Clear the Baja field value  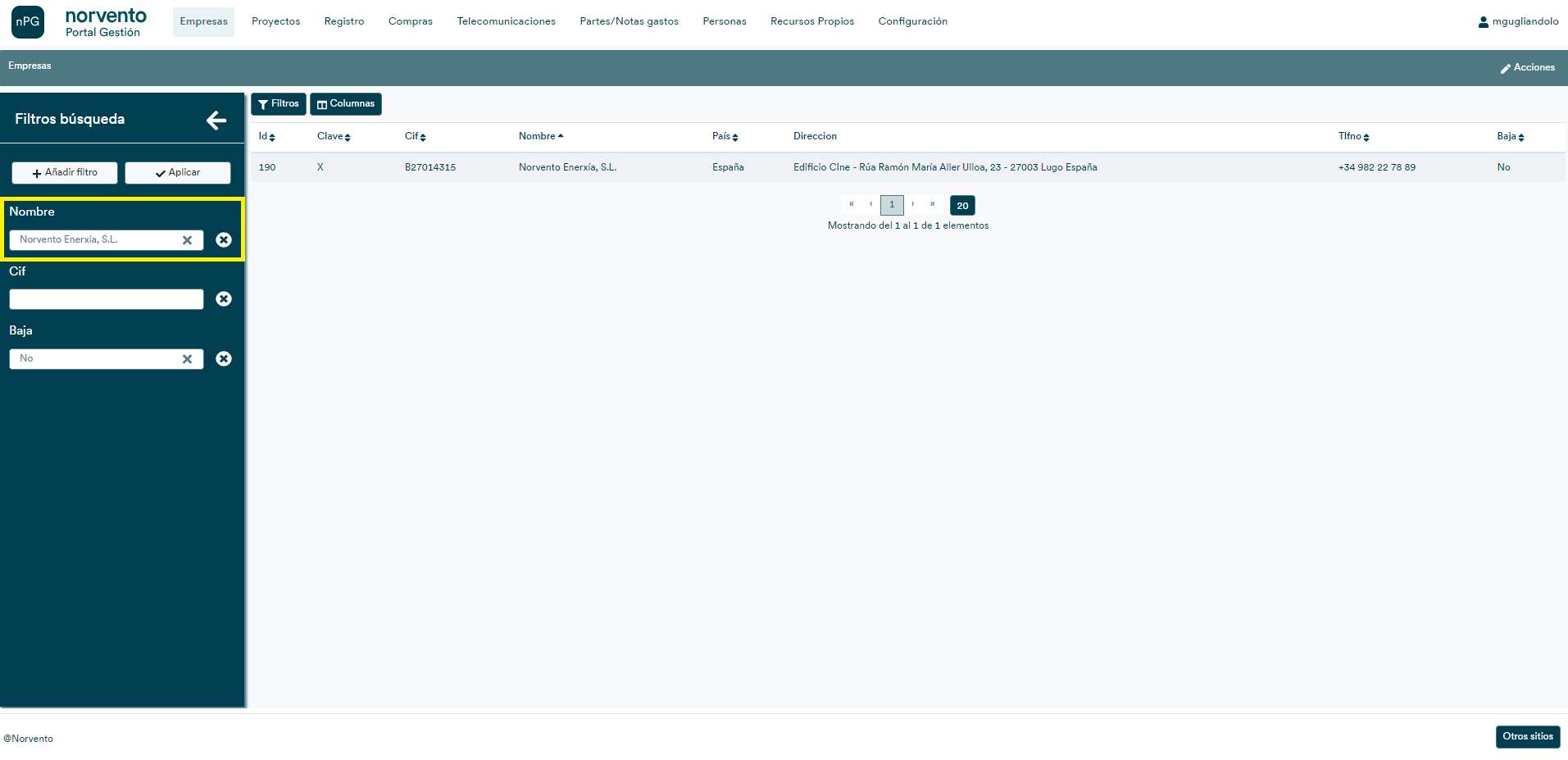187,359
